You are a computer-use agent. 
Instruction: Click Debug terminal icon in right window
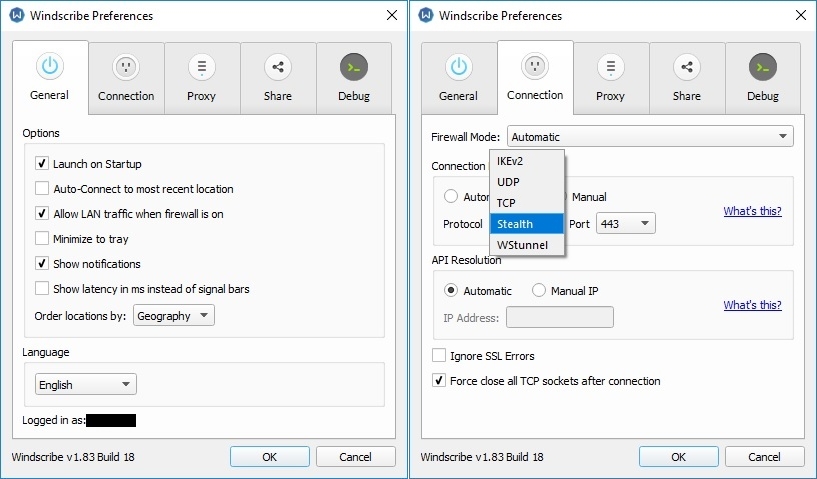tap(763, 67)
